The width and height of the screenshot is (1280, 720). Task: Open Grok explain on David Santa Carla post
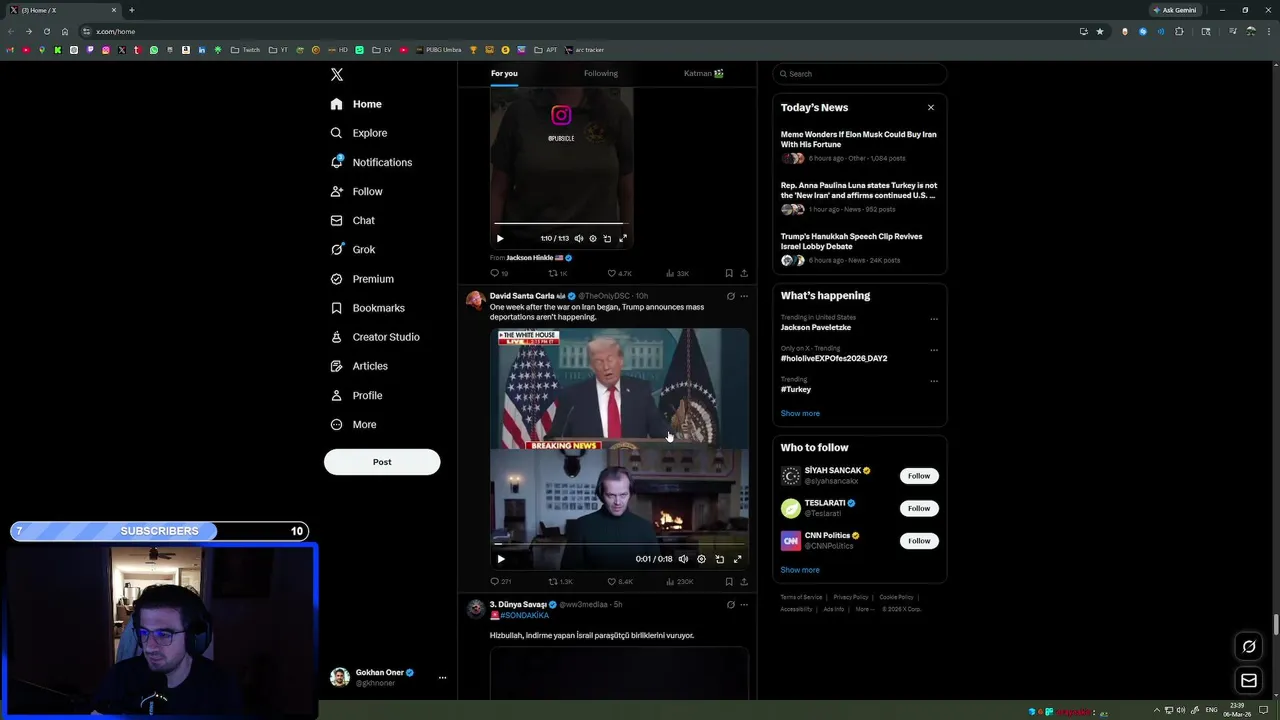point(730,296)
